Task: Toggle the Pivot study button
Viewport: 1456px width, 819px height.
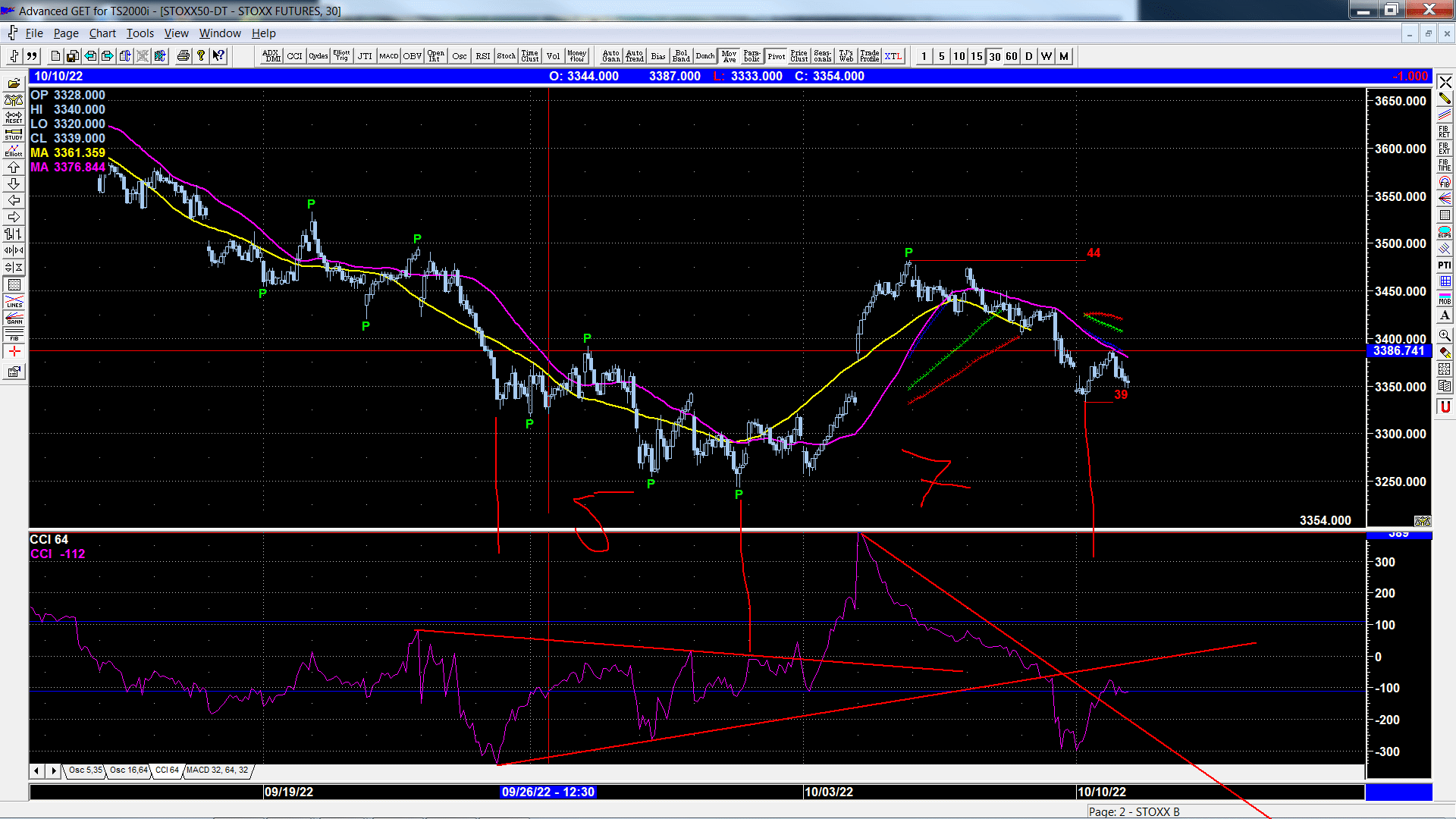Action: pos(776,56)
